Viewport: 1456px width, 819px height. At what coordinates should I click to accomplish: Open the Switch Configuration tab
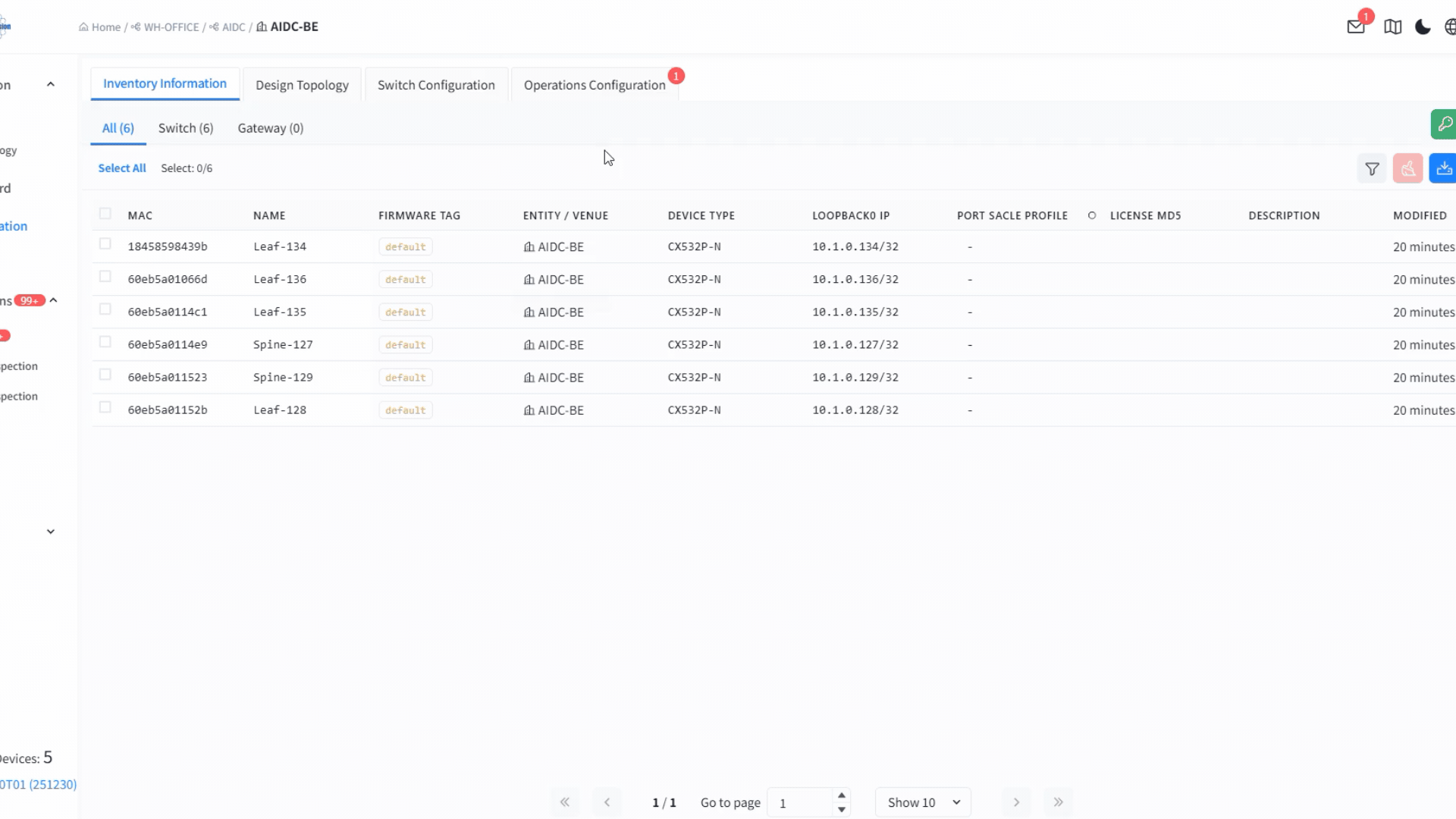point(436,85)
